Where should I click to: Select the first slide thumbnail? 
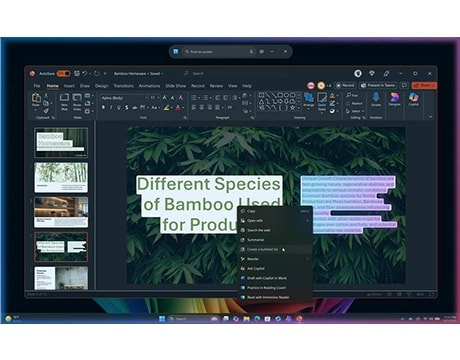pyautogui.click(x=61, y=143)
